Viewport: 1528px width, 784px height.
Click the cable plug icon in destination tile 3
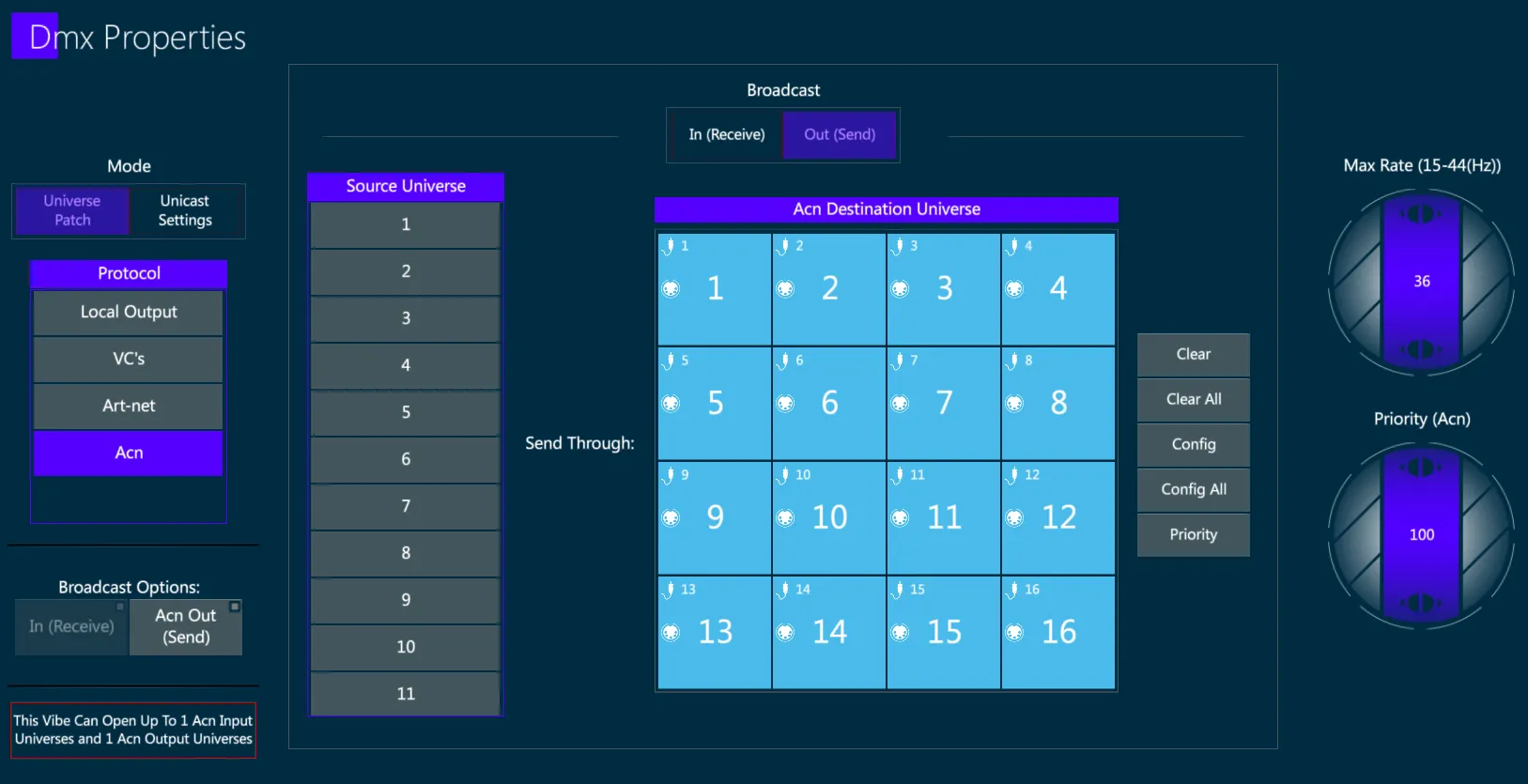click(898, 247)
